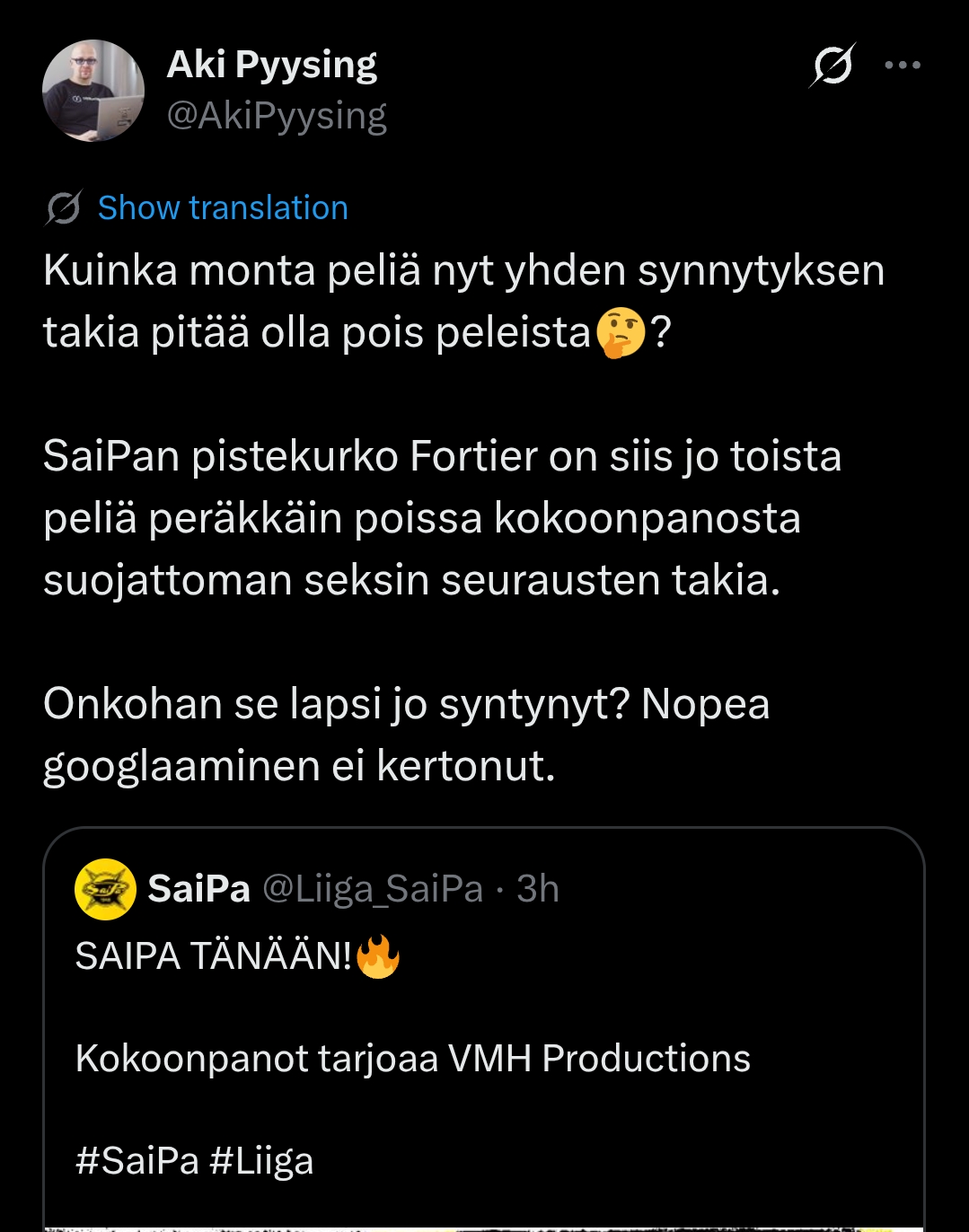Click the Grok icon beside Show translation

click(x=64, y=208)
